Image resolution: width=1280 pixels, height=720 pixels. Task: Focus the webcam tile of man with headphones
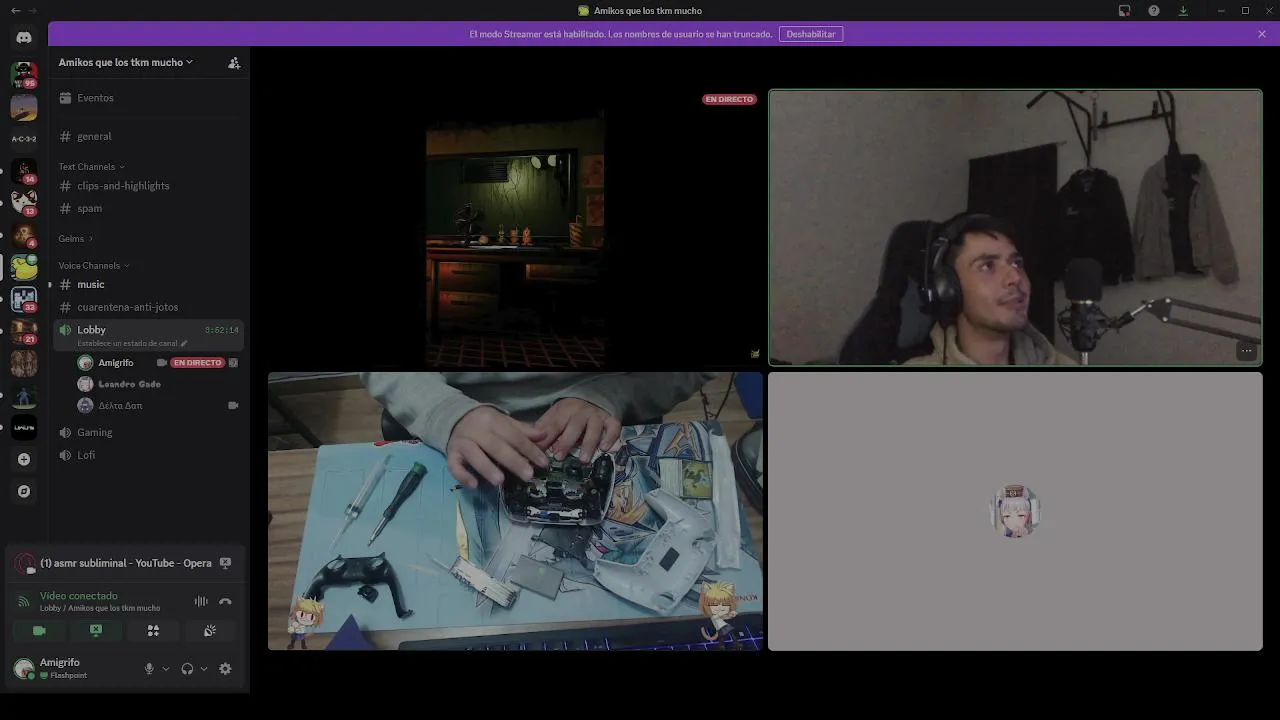(1015, 228)
